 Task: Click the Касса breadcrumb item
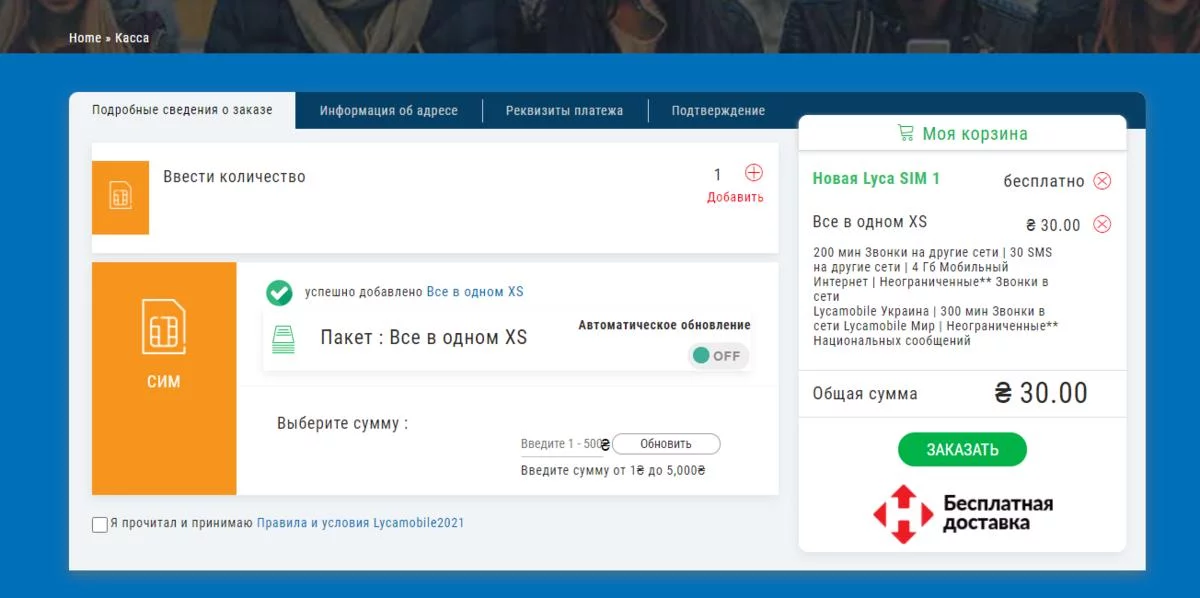132,38
